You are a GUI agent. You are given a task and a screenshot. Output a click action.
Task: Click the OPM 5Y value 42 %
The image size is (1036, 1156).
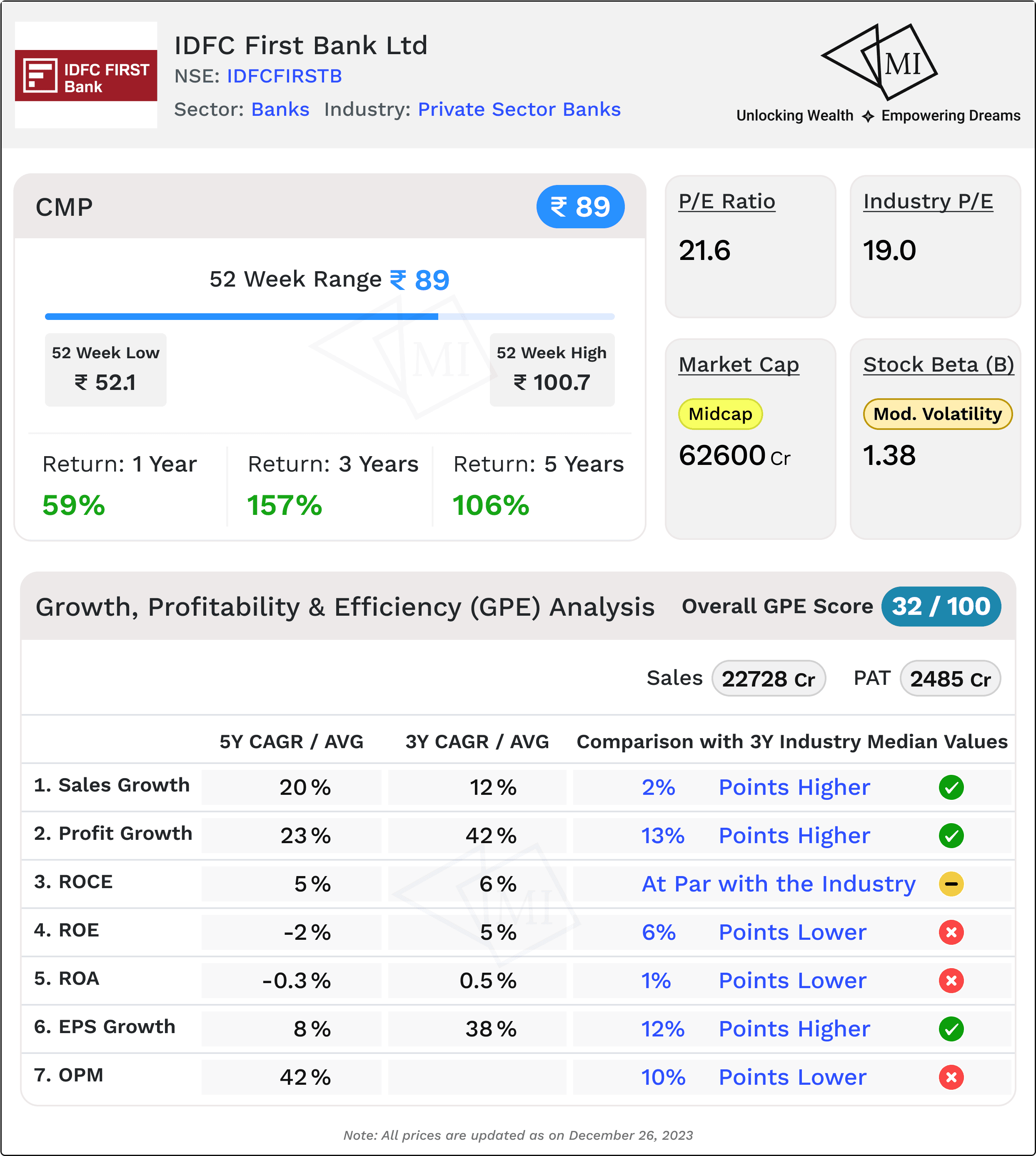[305, 1078]
